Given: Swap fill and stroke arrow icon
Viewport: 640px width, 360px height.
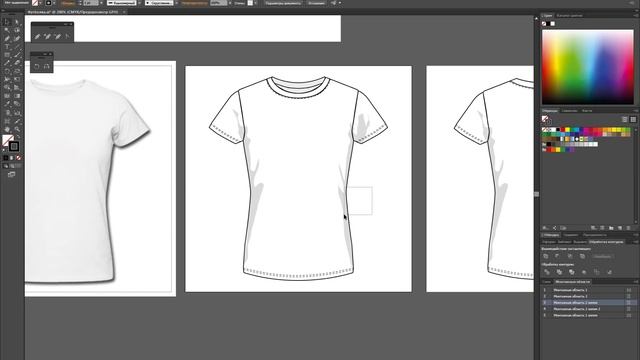Looking at the screenshot, I should pos(18,137).
